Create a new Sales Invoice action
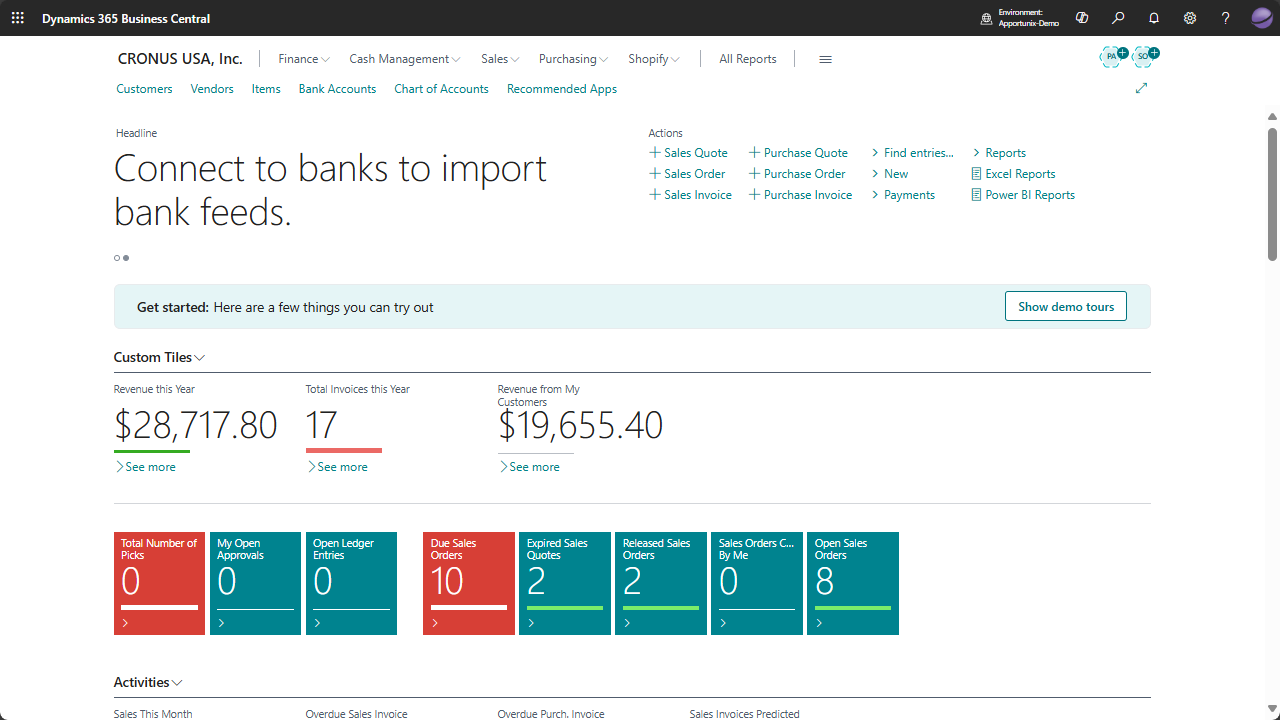This screenshot has height=720, width=1280. coord(690,195)
